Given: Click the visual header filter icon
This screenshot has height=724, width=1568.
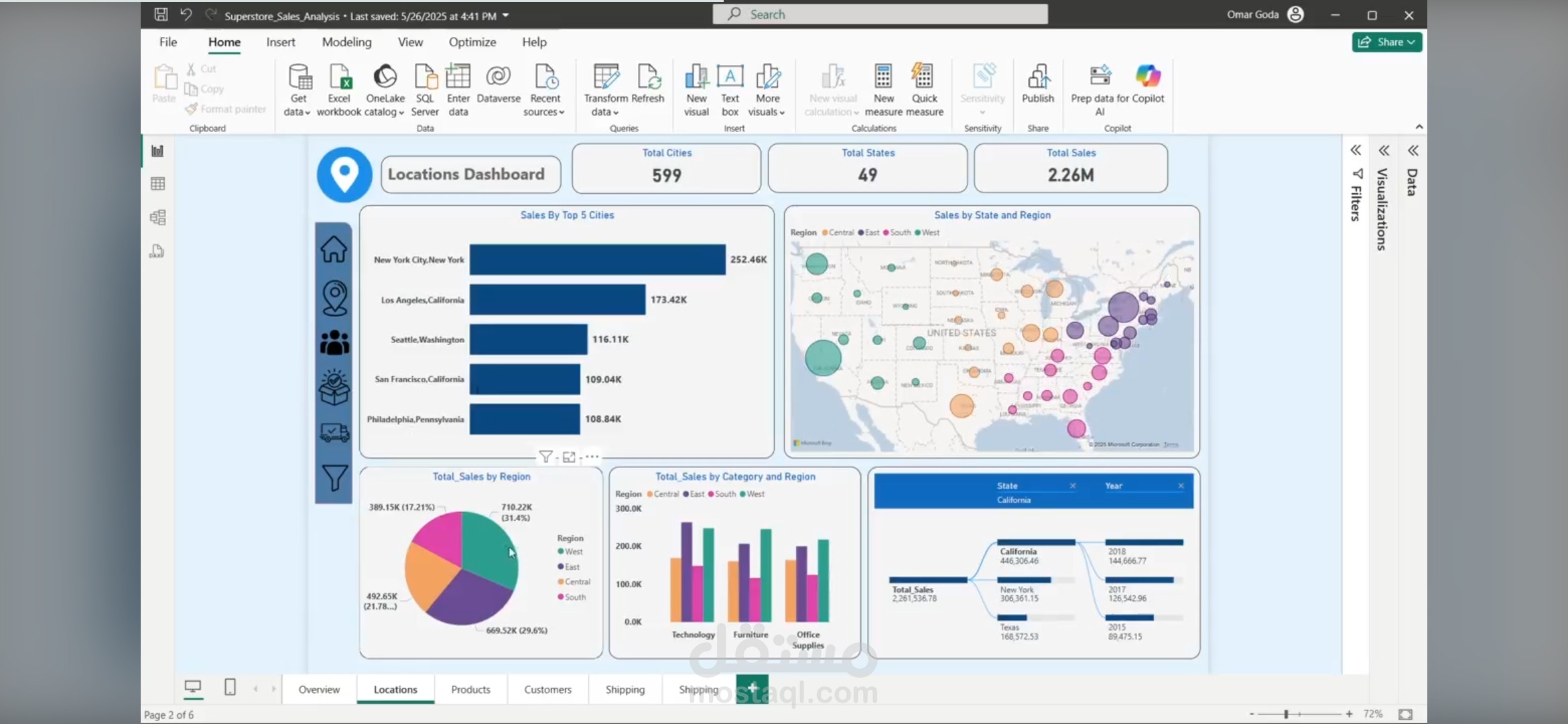Looking at the screenshot, I should [545, 457].
